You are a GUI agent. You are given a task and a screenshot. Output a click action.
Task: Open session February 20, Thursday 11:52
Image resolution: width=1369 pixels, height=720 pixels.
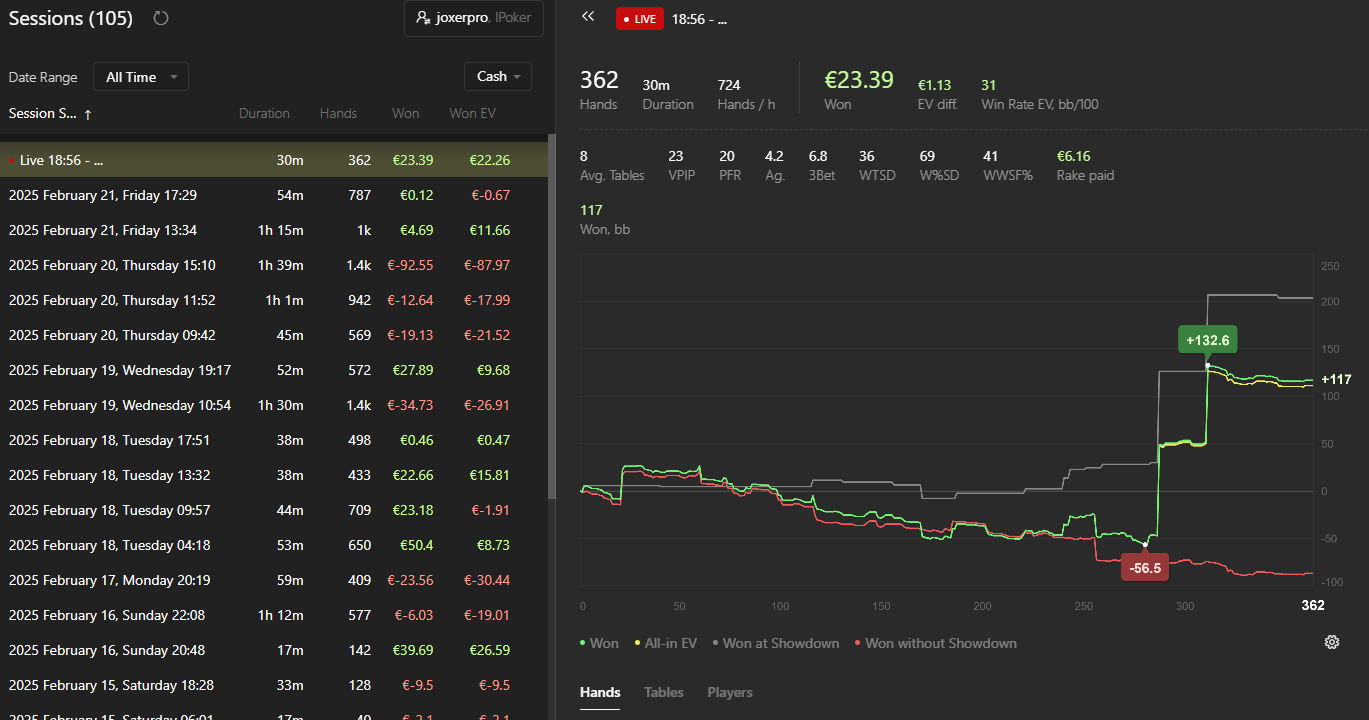[x=274, y=300]
